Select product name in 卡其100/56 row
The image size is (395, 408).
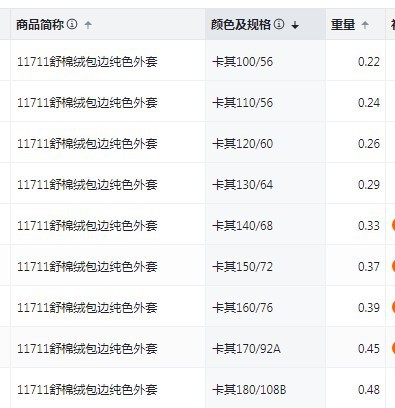tap(87, 62)
